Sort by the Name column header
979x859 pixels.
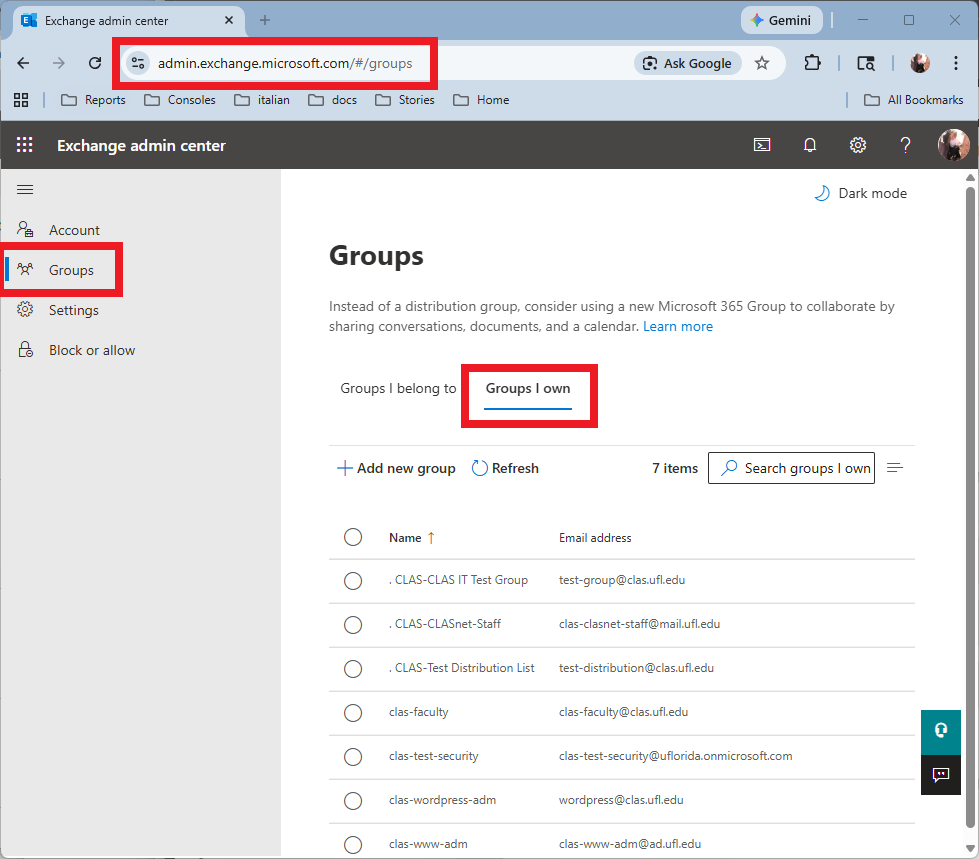pyautogui.click(x=411, y=537)
